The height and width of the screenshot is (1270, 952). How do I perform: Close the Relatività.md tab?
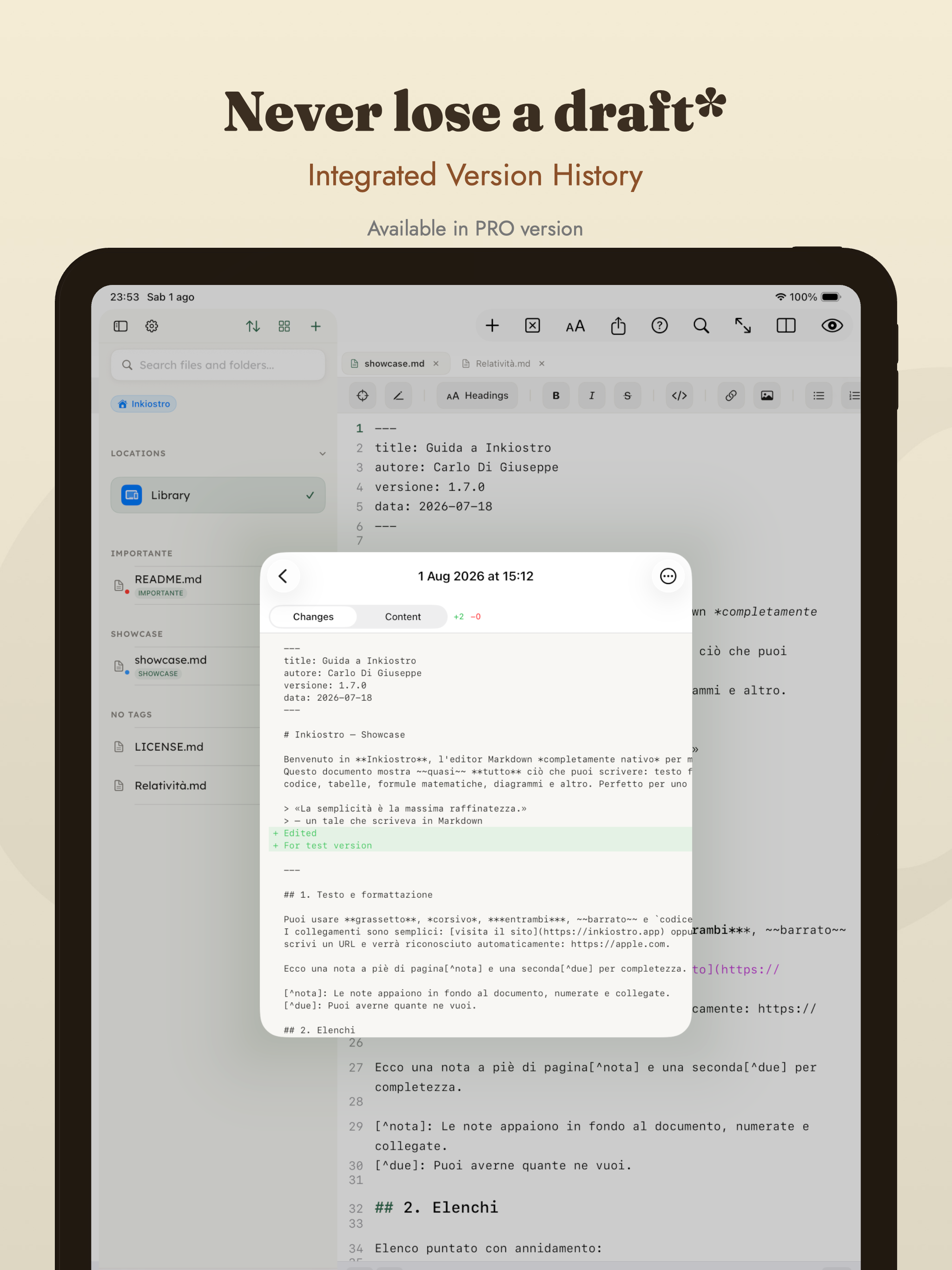click(542, 364)
